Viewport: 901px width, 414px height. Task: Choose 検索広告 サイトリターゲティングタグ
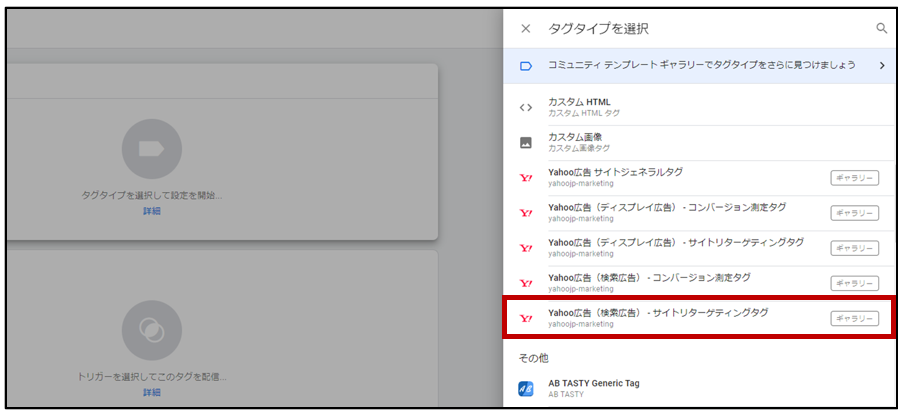pyautogui.click(x=699, y=317)
